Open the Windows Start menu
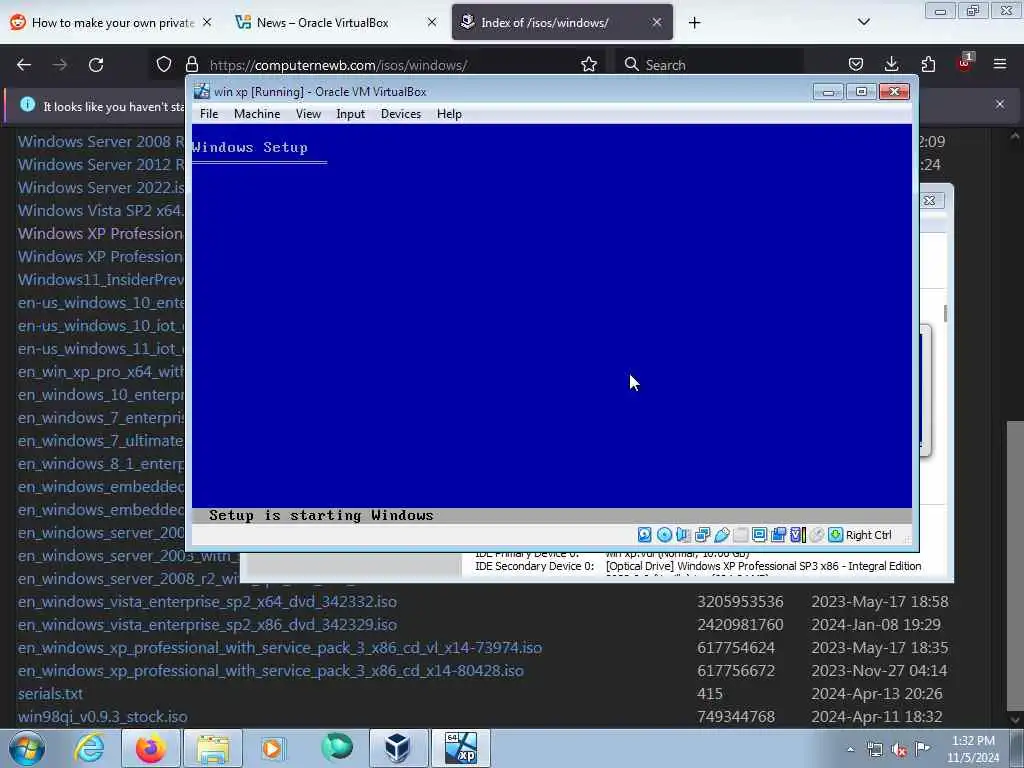The height and width of the screenshot is (768, 1024). click(x=27, y=748)
